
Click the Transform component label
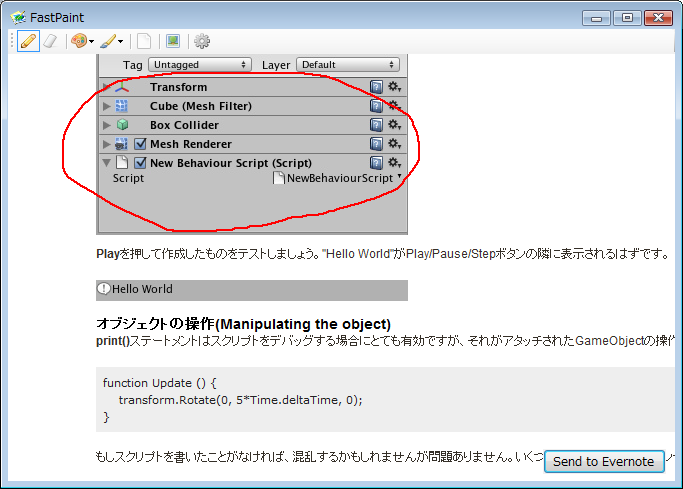[179, 87]
